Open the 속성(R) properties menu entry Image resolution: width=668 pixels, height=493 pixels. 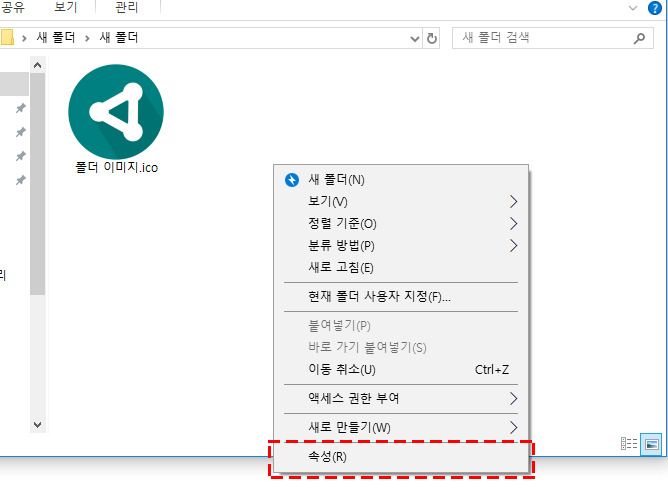click(x=400, y=457)
